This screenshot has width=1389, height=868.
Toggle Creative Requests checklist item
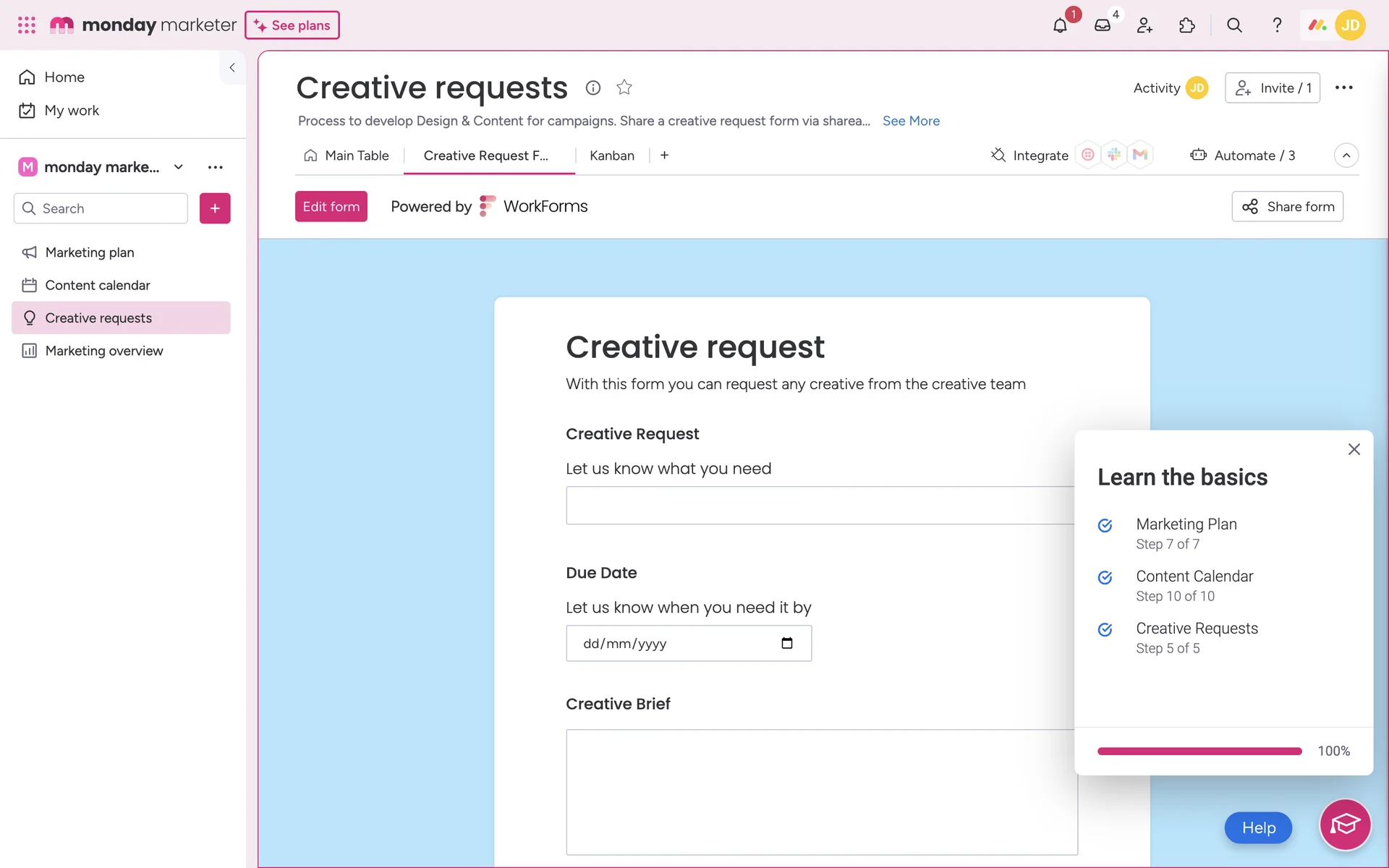pos(1105,630)
